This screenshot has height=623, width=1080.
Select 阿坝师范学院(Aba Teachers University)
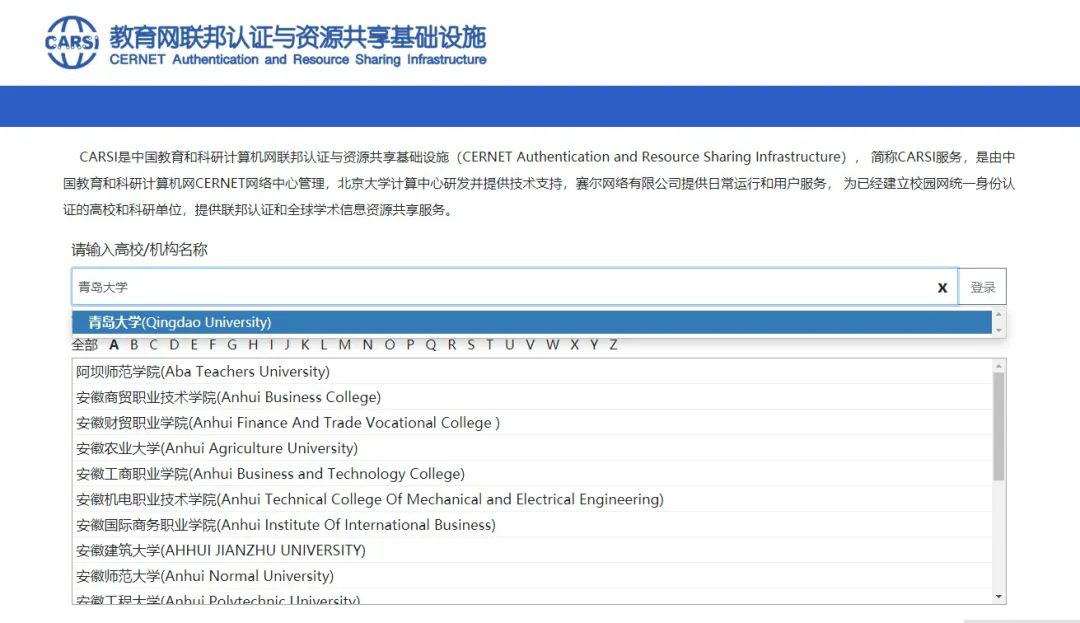[x=532, y=372]
